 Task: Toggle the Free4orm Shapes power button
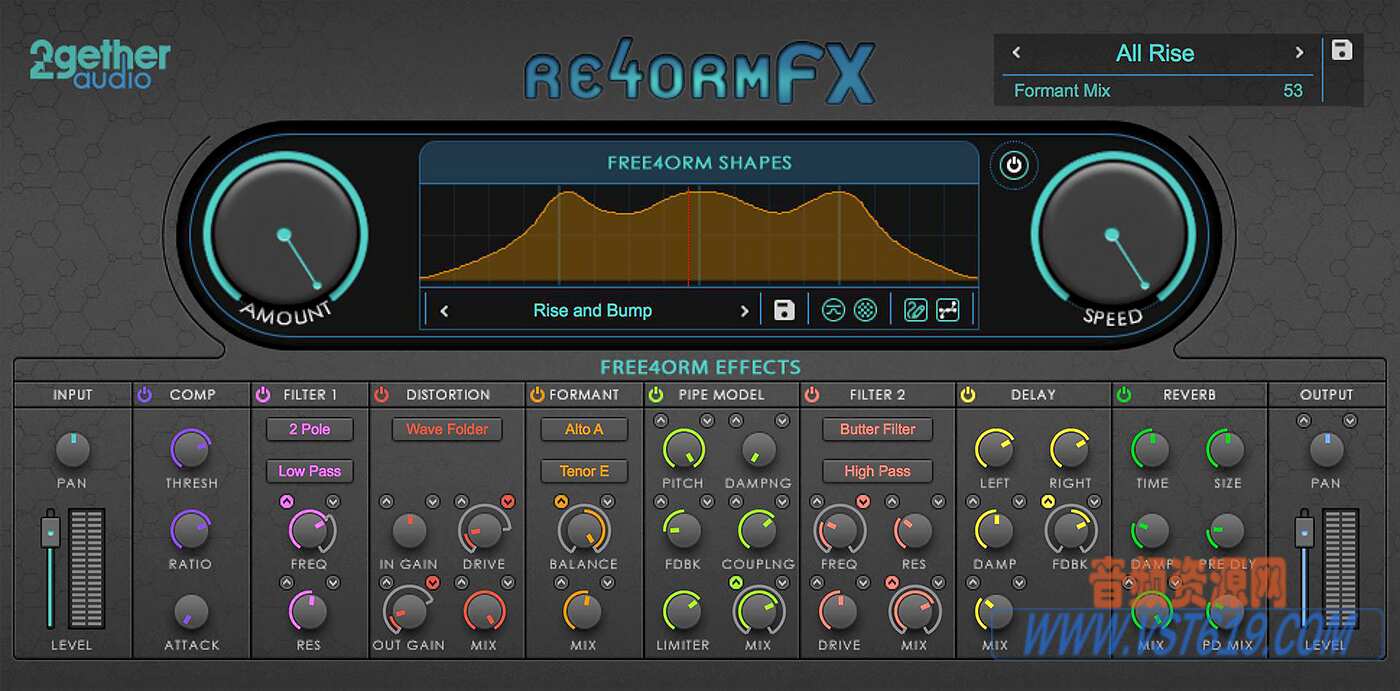coord(1014,165)
